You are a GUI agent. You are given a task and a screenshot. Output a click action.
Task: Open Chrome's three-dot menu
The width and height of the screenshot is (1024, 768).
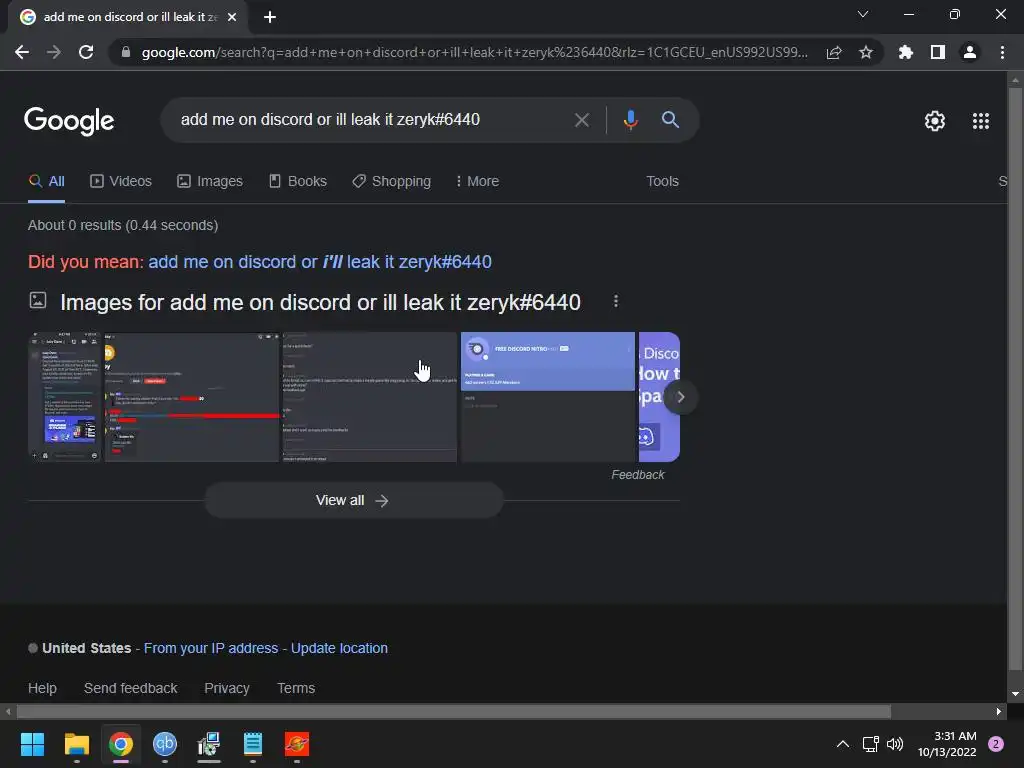click(1002, 52)
